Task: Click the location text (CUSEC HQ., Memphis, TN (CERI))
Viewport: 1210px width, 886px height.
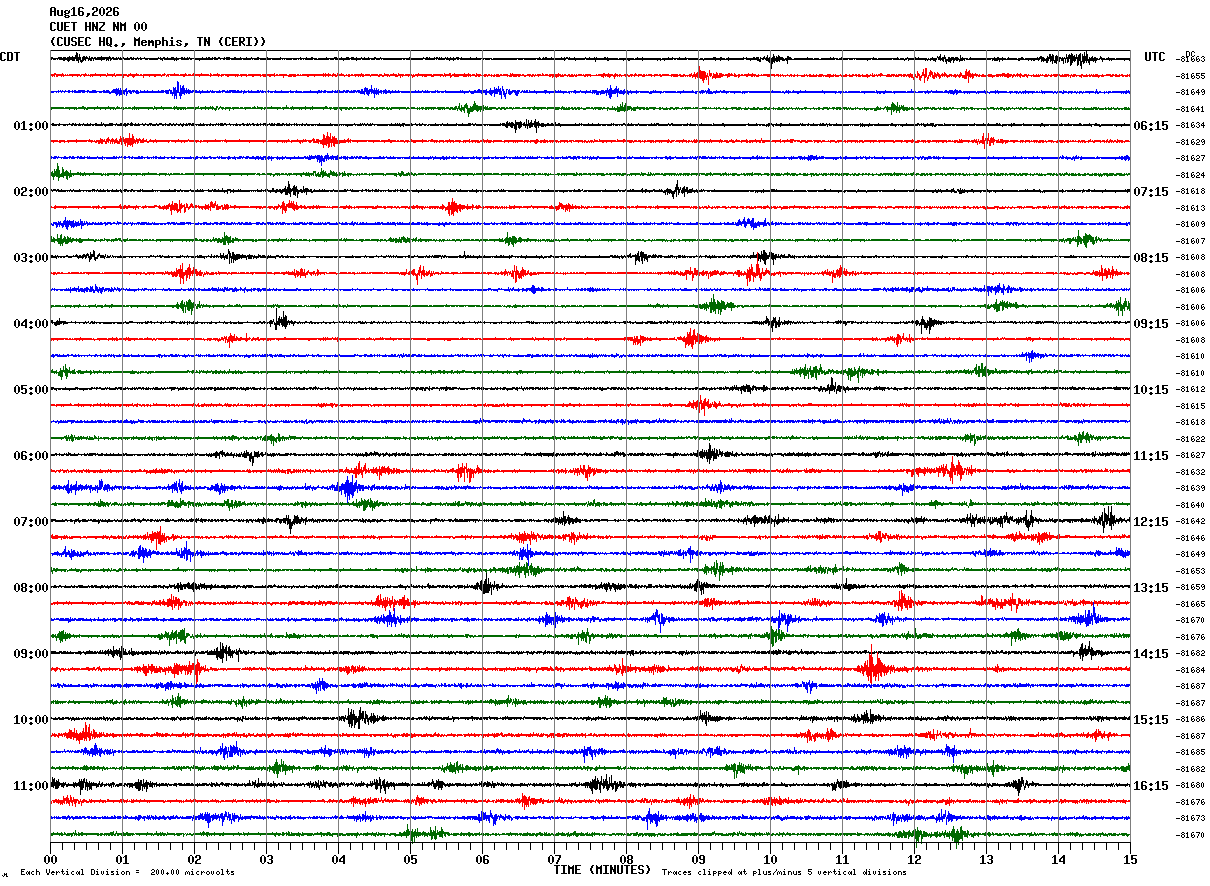Action: point(158,42)
